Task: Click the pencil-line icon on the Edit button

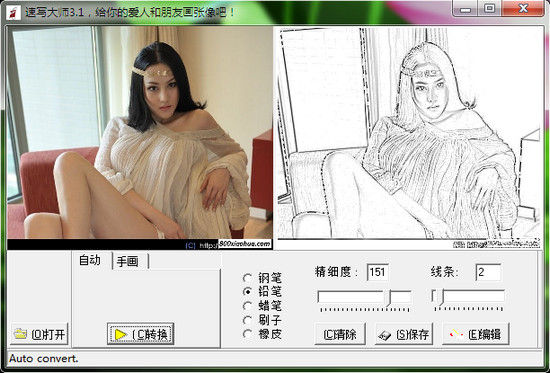Action: (x=456, y=333)
